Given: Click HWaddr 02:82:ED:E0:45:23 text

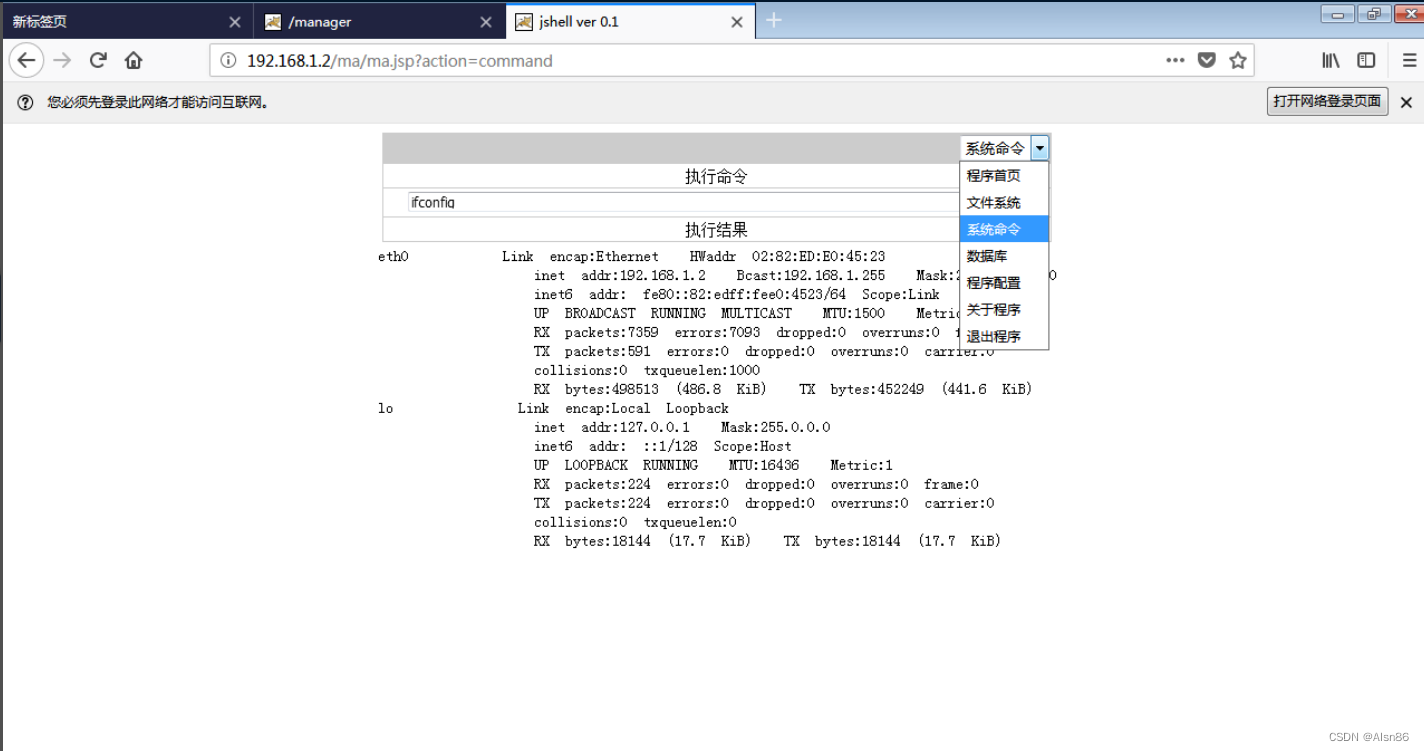Looking at the screenshot, I should pyautogui.click(x=787, y=257).
